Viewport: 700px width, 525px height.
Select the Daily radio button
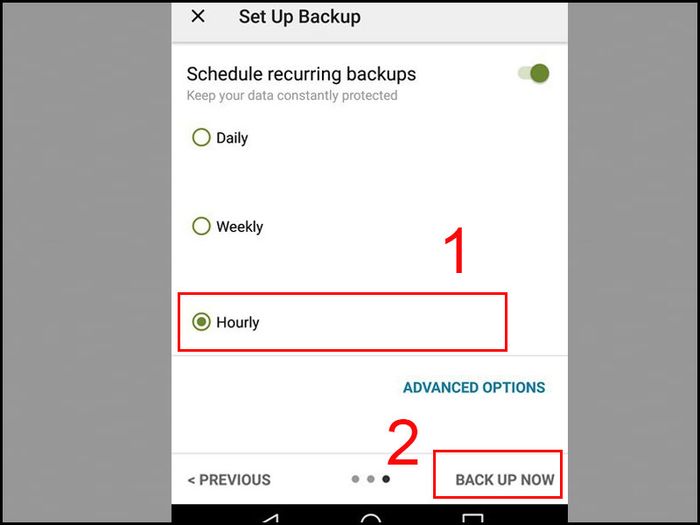tap(201, 138)
